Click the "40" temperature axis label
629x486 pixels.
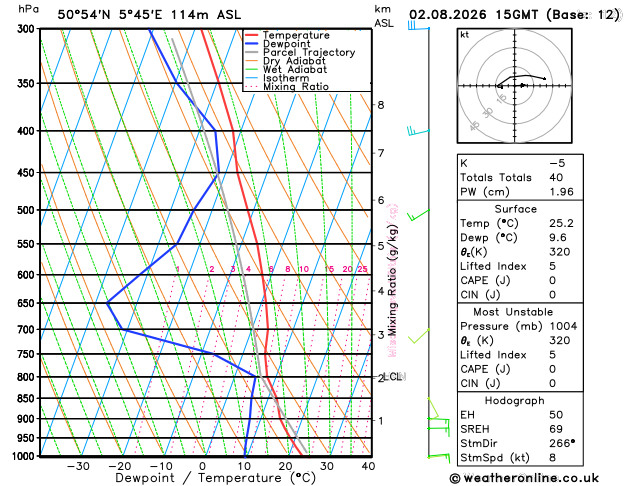point(368,467)
